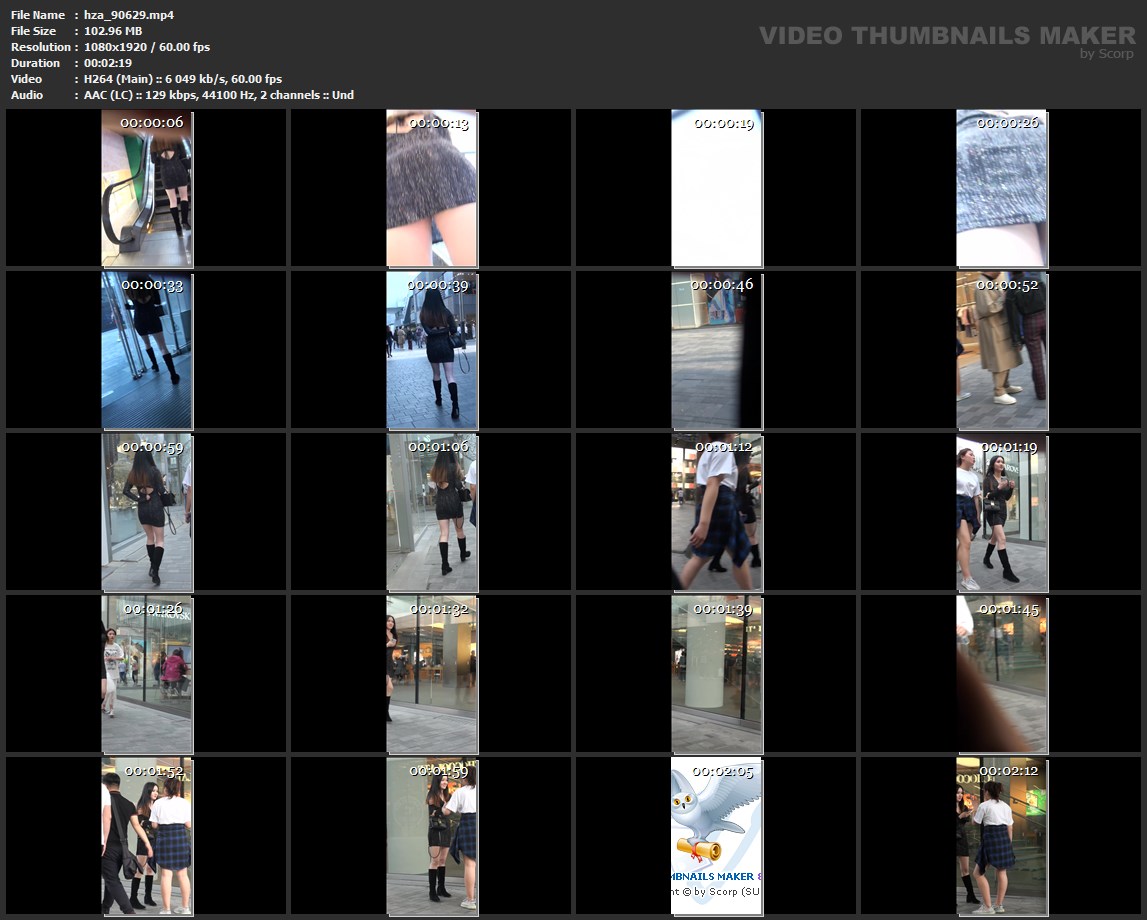Select the last thumbnail at 00:02:12

click(x=1001, y=836)
